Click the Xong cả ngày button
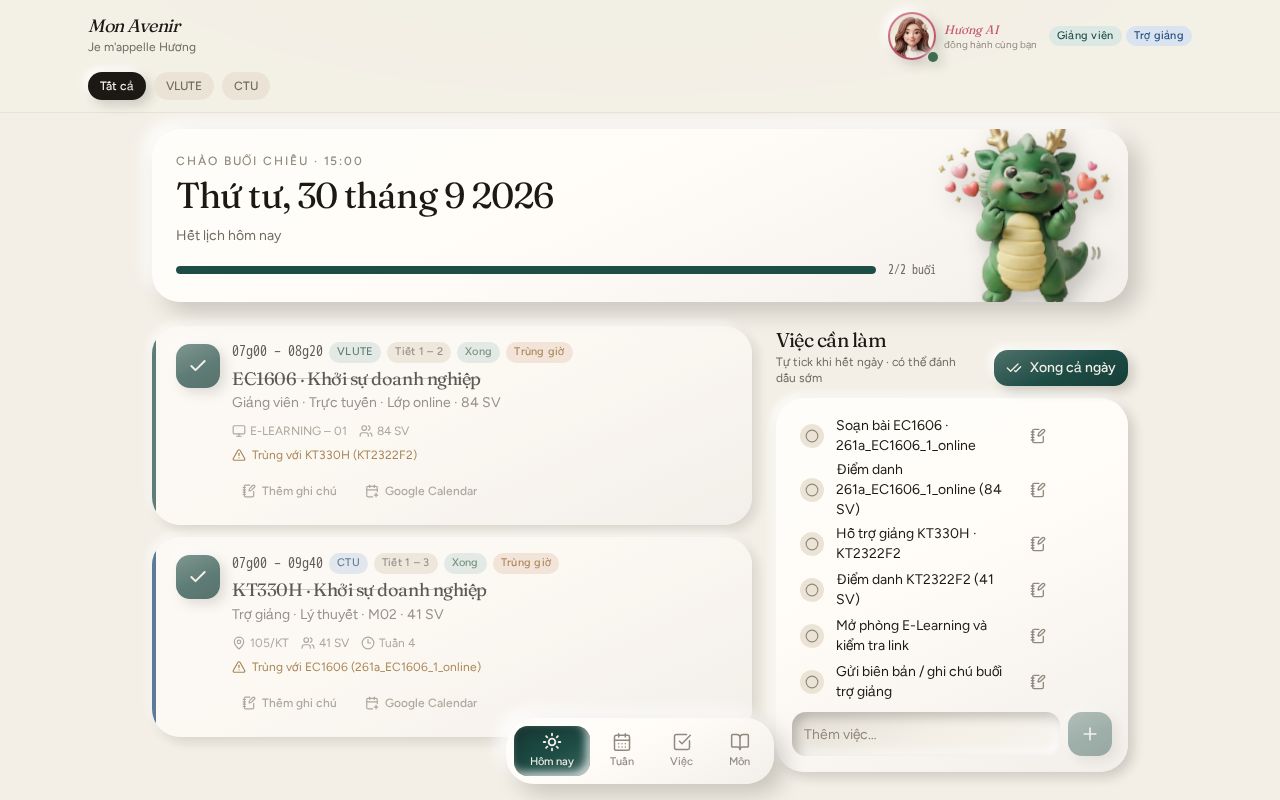This screenshot has height=800, width=1280. point(1061,368)
